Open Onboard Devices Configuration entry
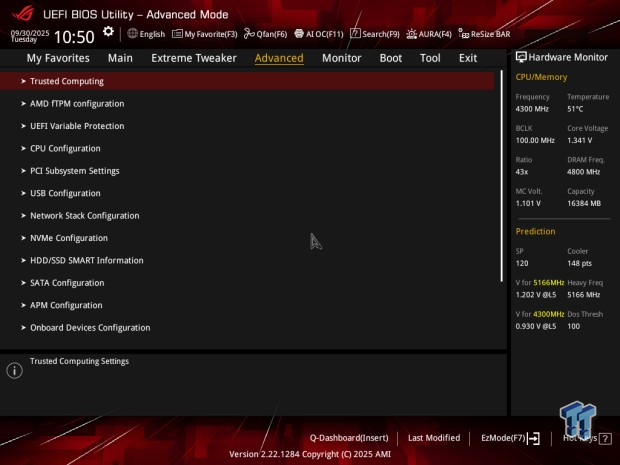The height and width of the screenshot is (465, 620). pos(90,328)
